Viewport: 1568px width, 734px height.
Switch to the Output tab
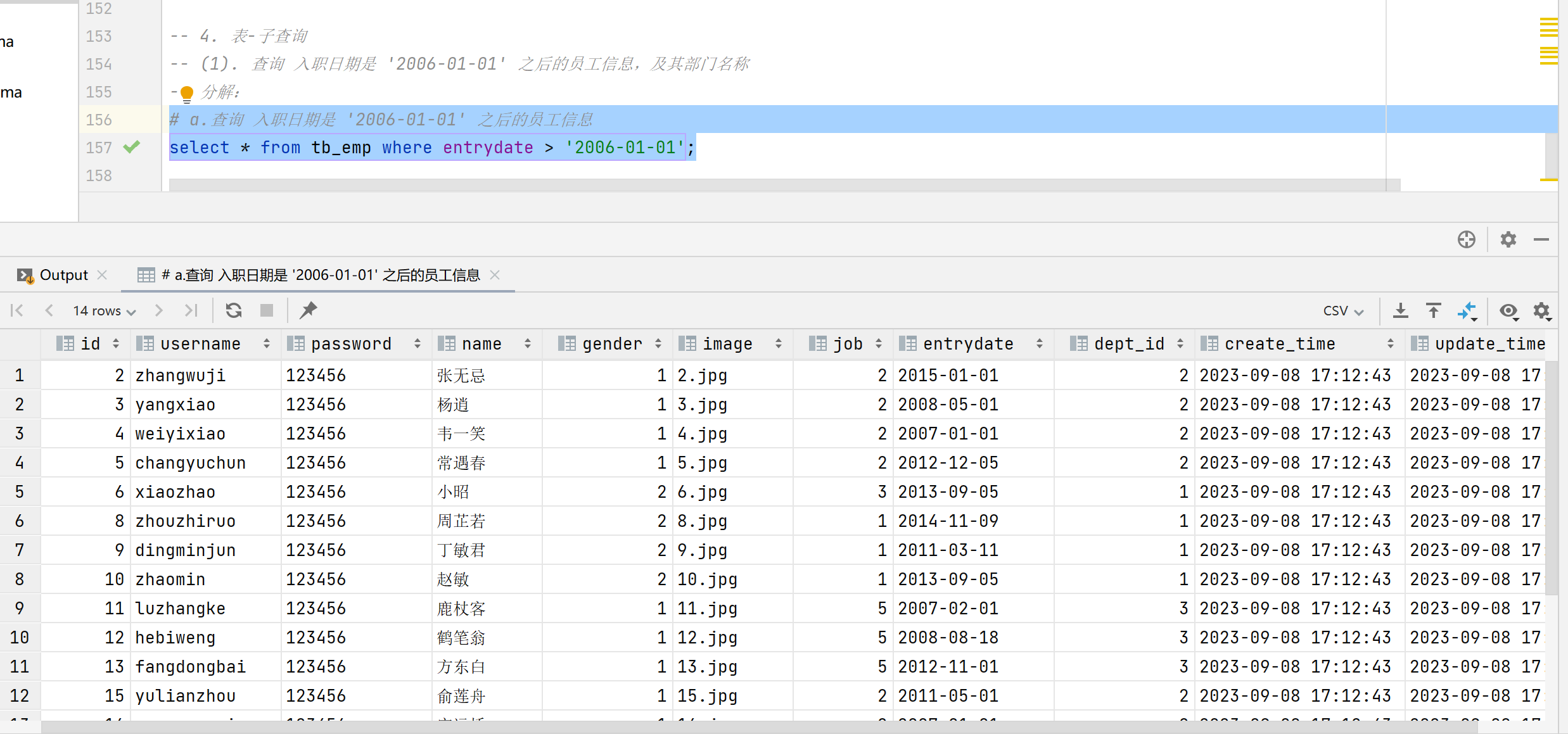[x=63, y=275]
